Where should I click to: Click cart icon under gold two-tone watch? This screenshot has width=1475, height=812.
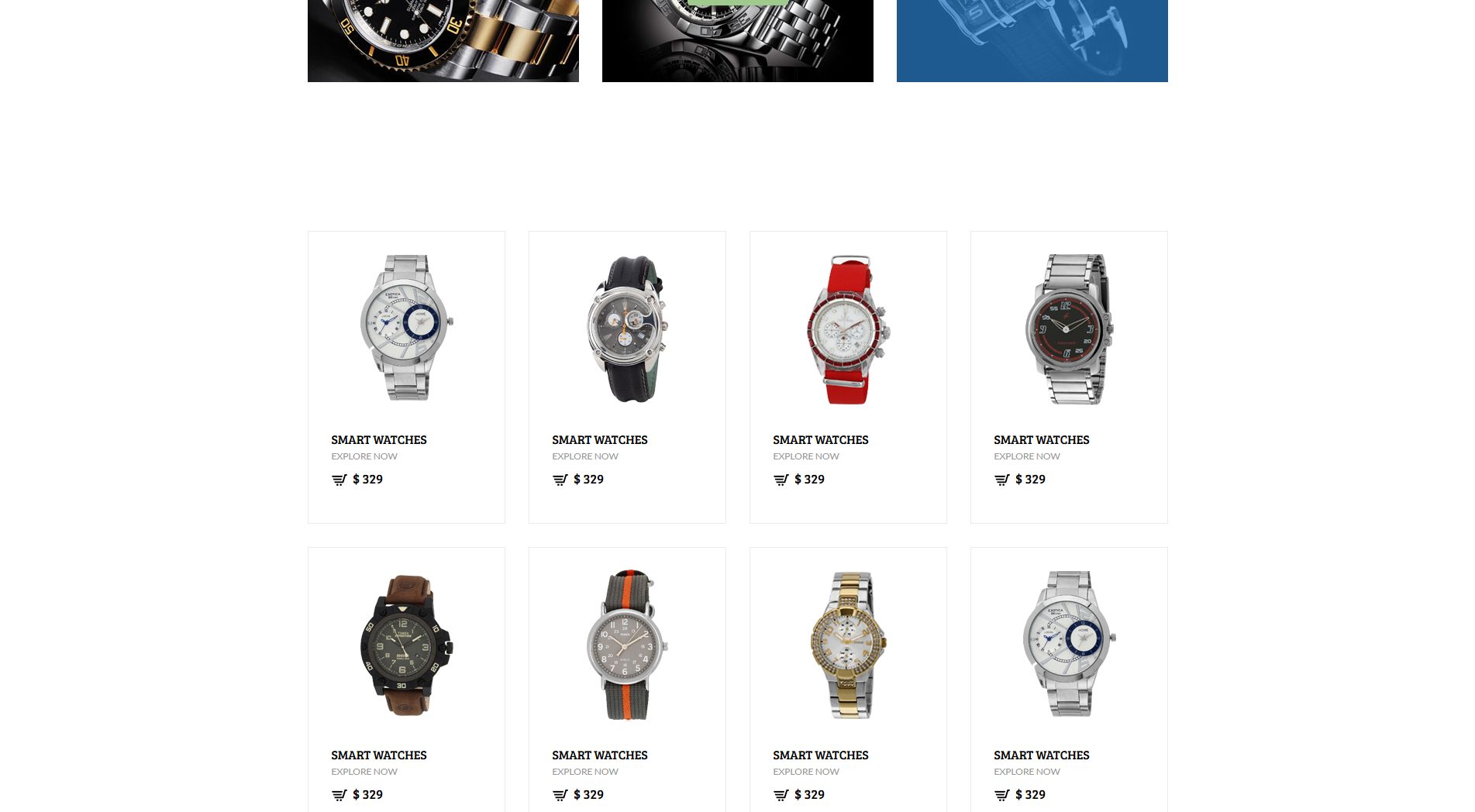(x=781, y=795)
